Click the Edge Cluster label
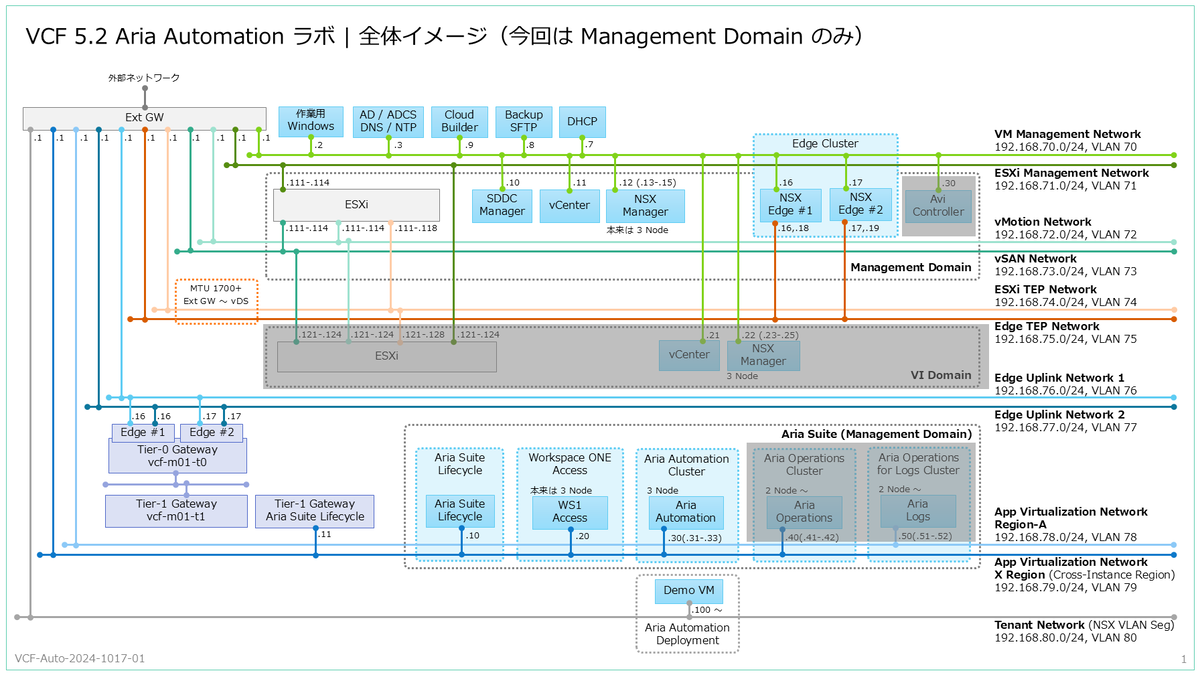Viewport: 1200px width, 675px height. pyautogui.click(x=825, y=144)
